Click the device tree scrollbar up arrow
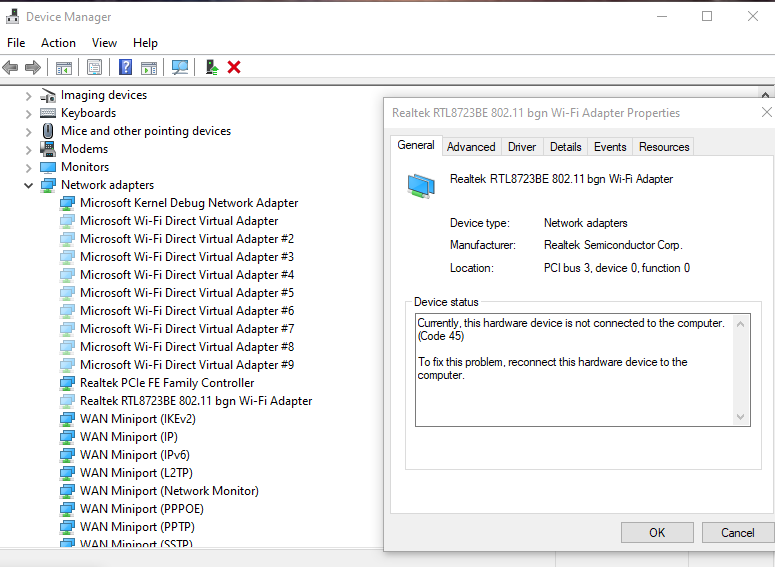 [x=765, y=94]
